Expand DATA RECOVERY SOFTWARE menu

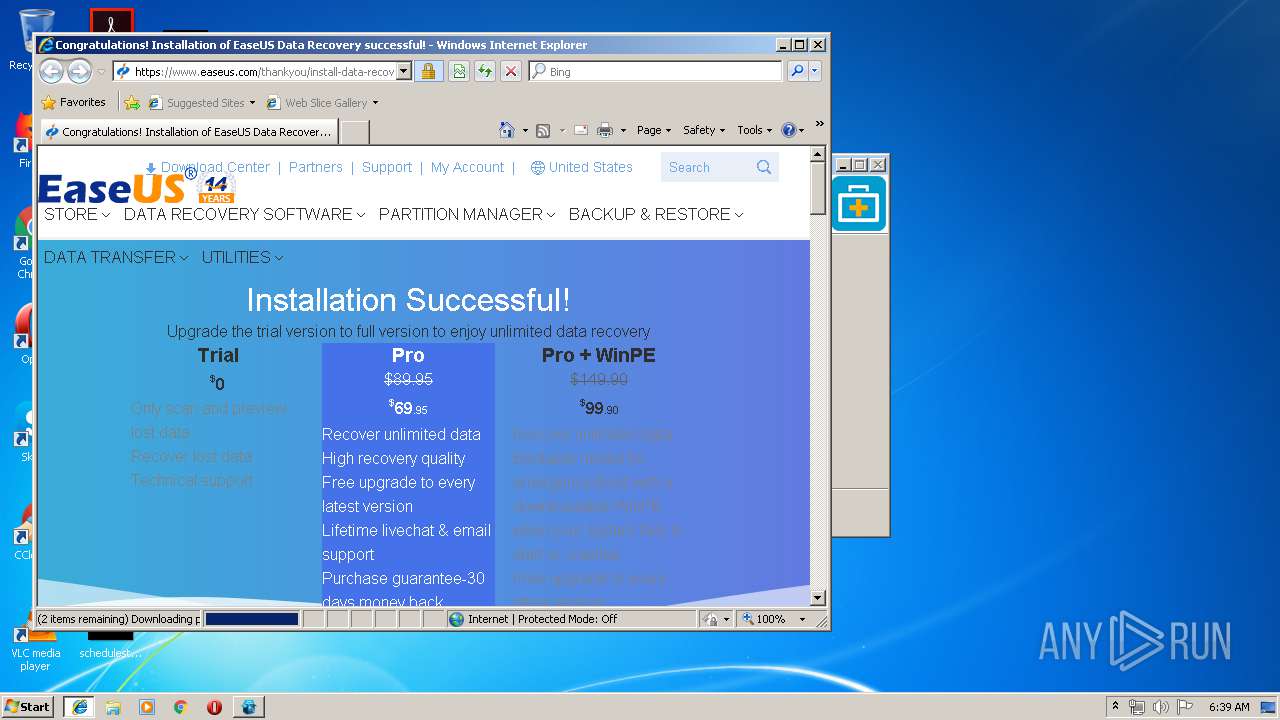[x=245, y=214]
